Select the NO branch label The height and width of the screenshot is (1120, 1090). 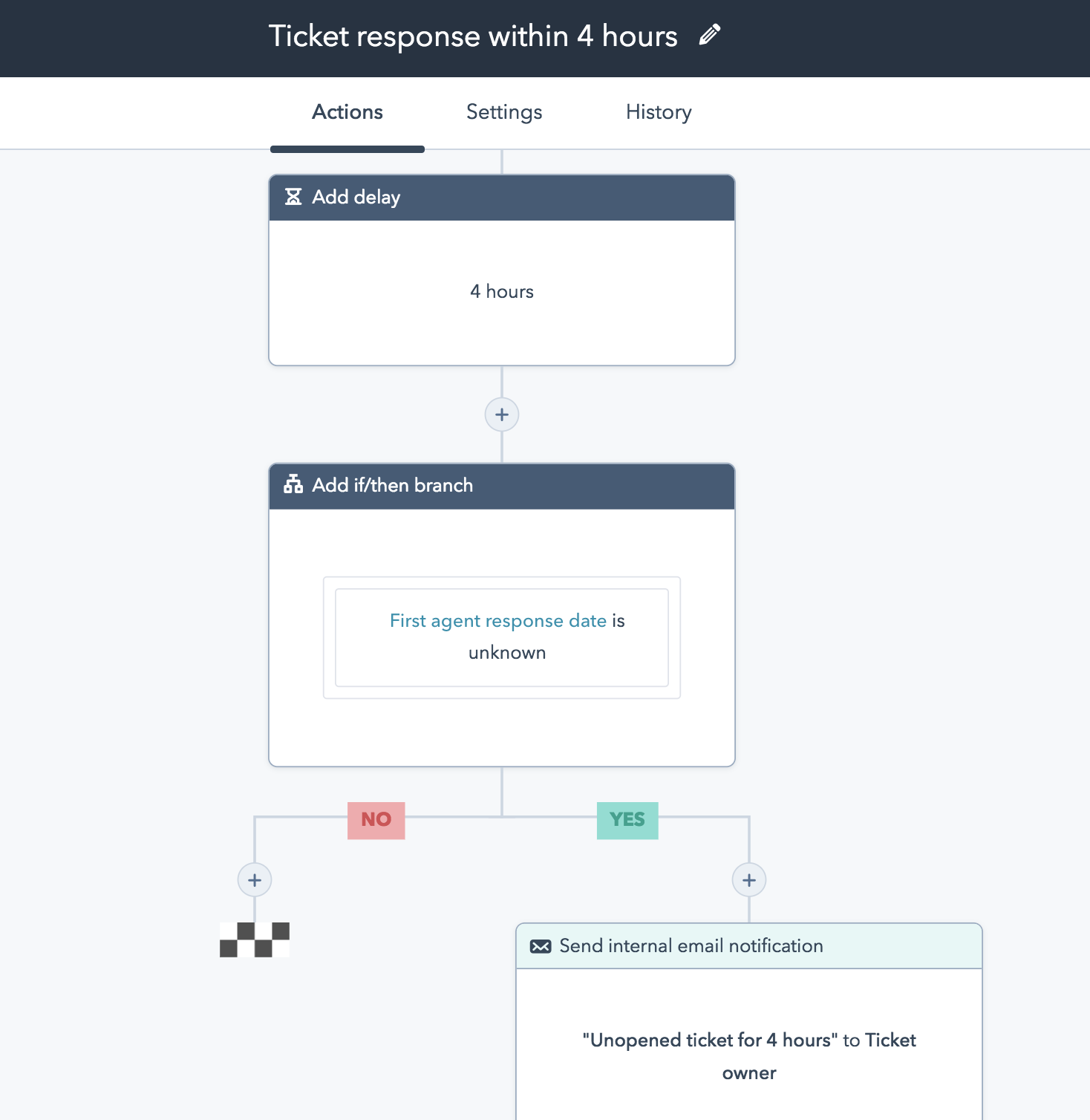click(376, 820)
